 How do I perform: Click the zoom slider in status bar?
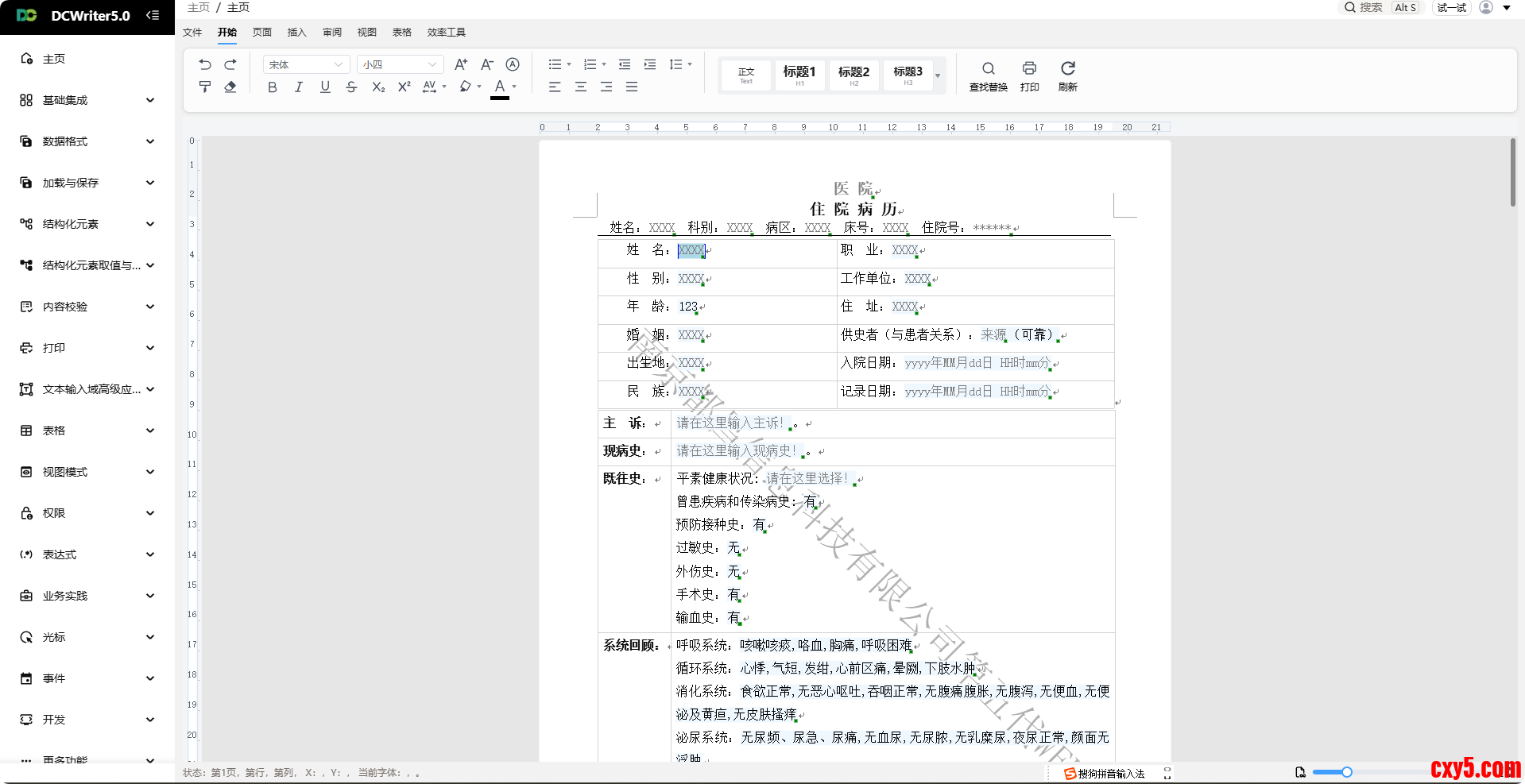[x=1346, y=772]
